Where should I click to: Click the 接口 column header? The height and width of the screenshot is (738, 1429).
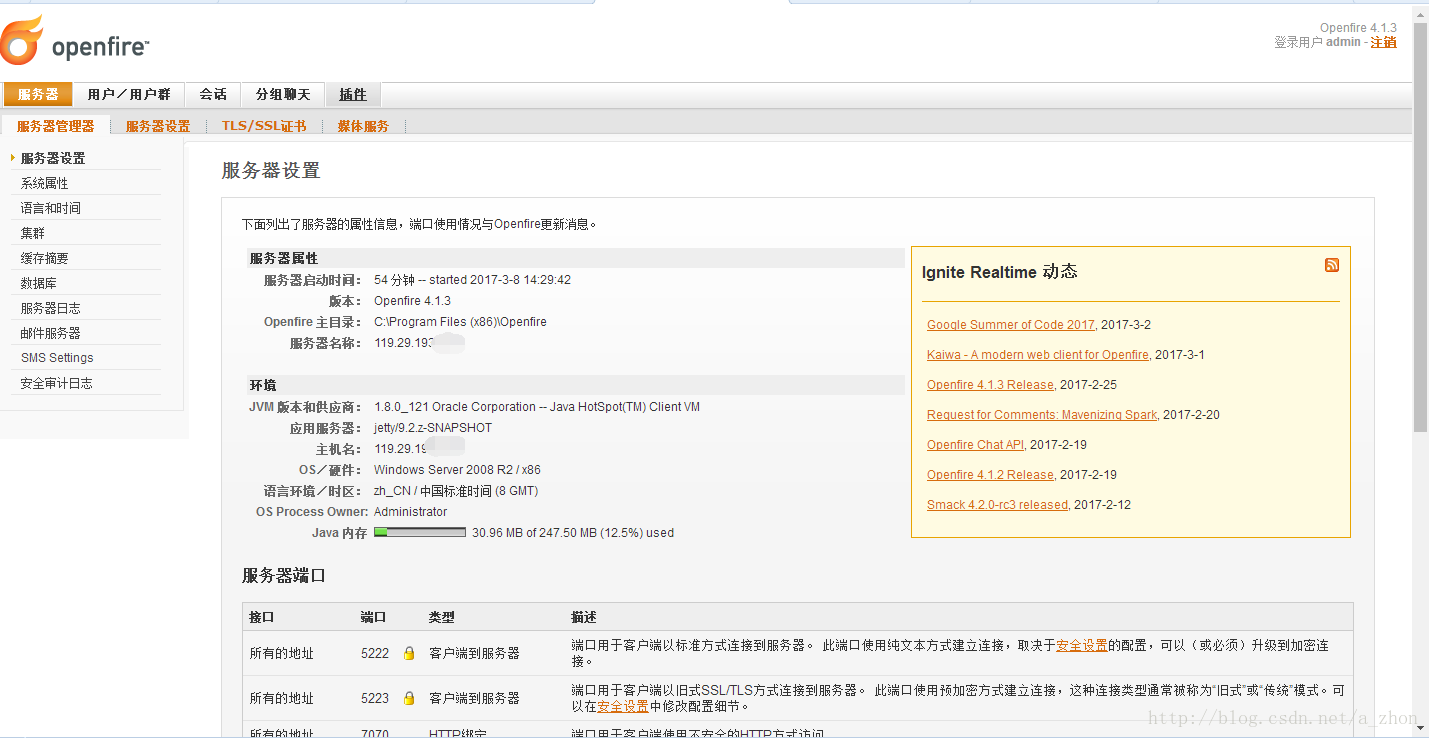(x=261, y=617)
